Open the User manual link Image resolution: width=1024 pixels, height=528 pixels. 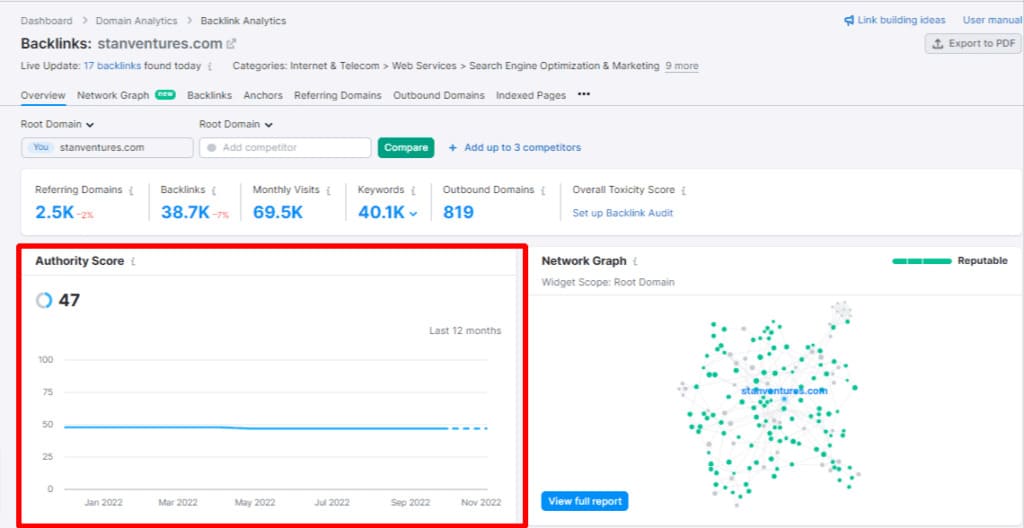click(x=992, y=20)
